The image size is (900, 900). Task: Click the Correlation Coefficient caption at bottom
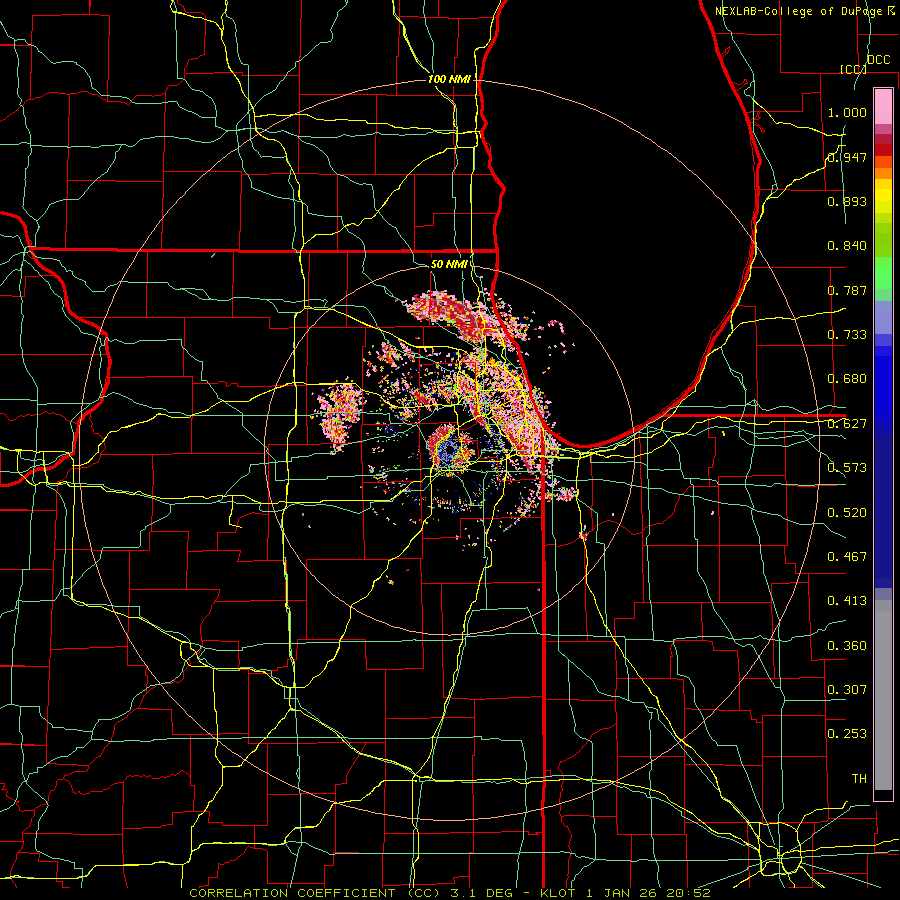pyautogui.click(x=449, y=893)
